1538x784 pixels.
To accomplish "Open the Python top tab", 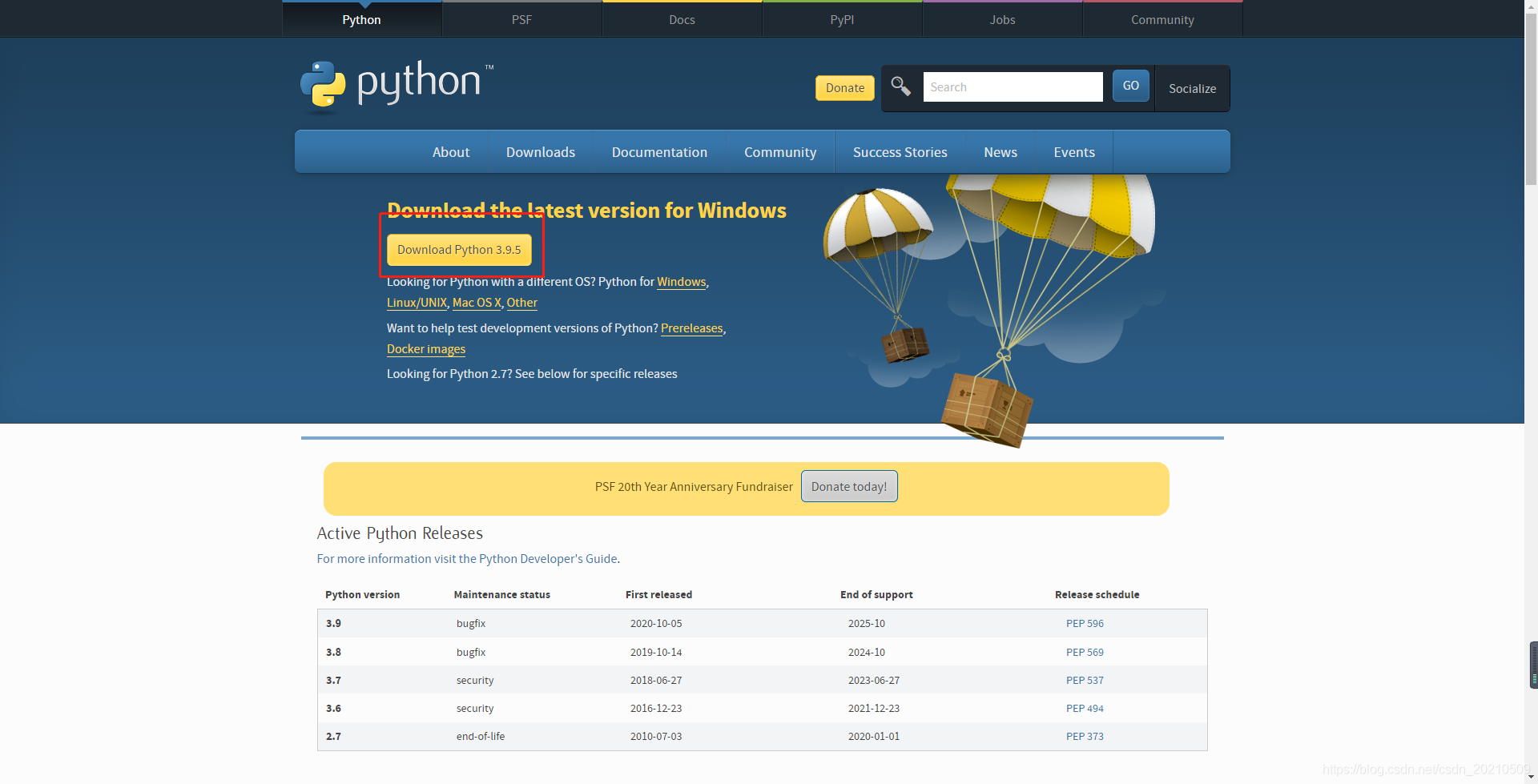I will [x=361, y=19].
